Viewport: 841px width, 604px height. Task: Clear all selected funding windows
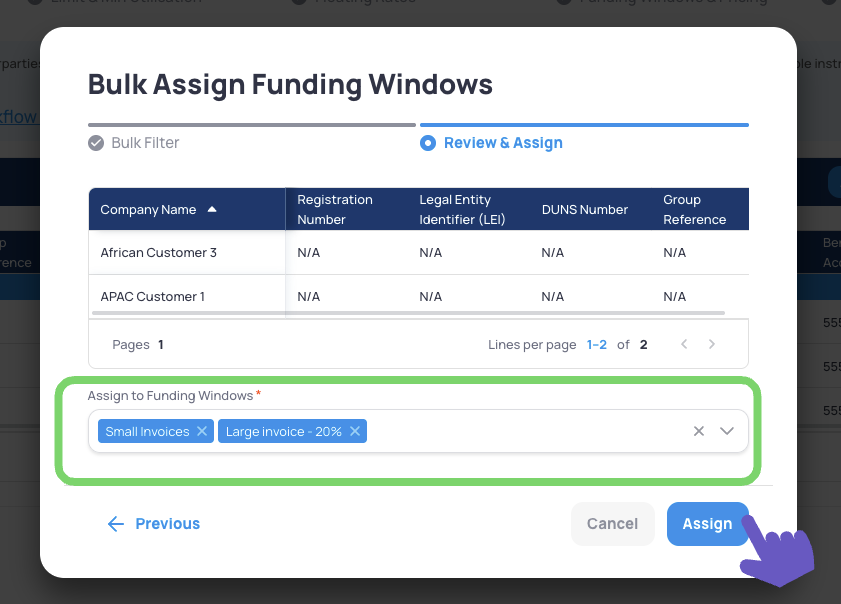(699, 431)
